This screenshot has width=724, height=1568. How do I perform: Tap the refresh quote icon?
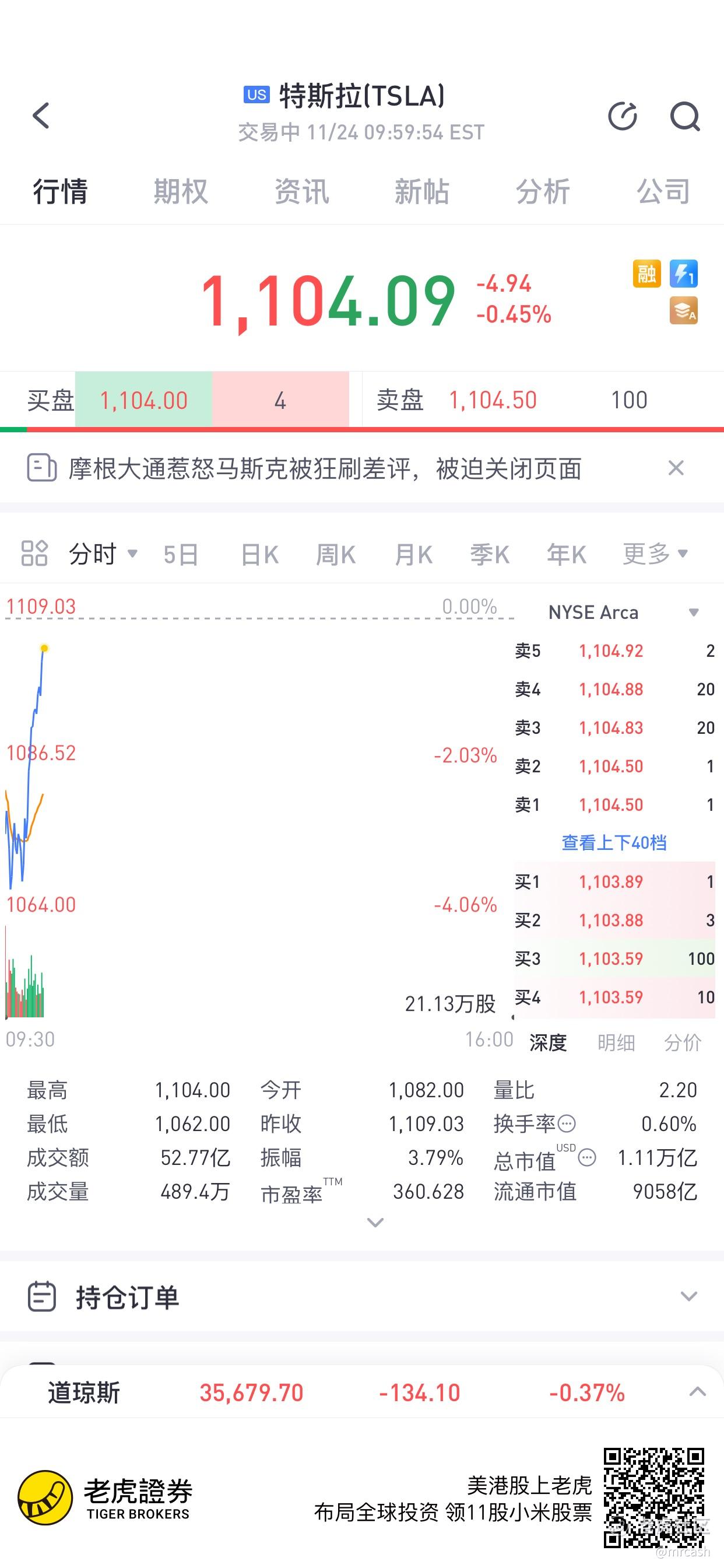(x=623, y=116)
